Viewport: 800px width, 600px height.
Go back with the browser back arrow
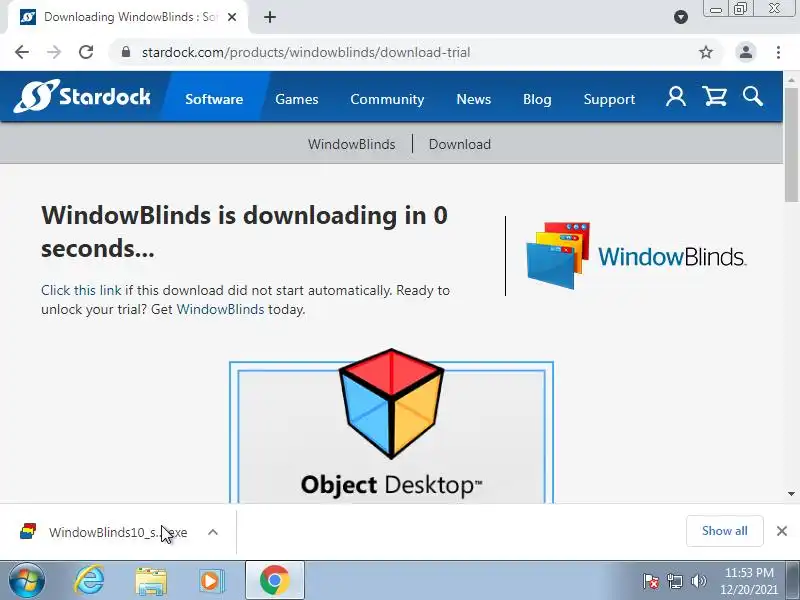click(22, 52)
